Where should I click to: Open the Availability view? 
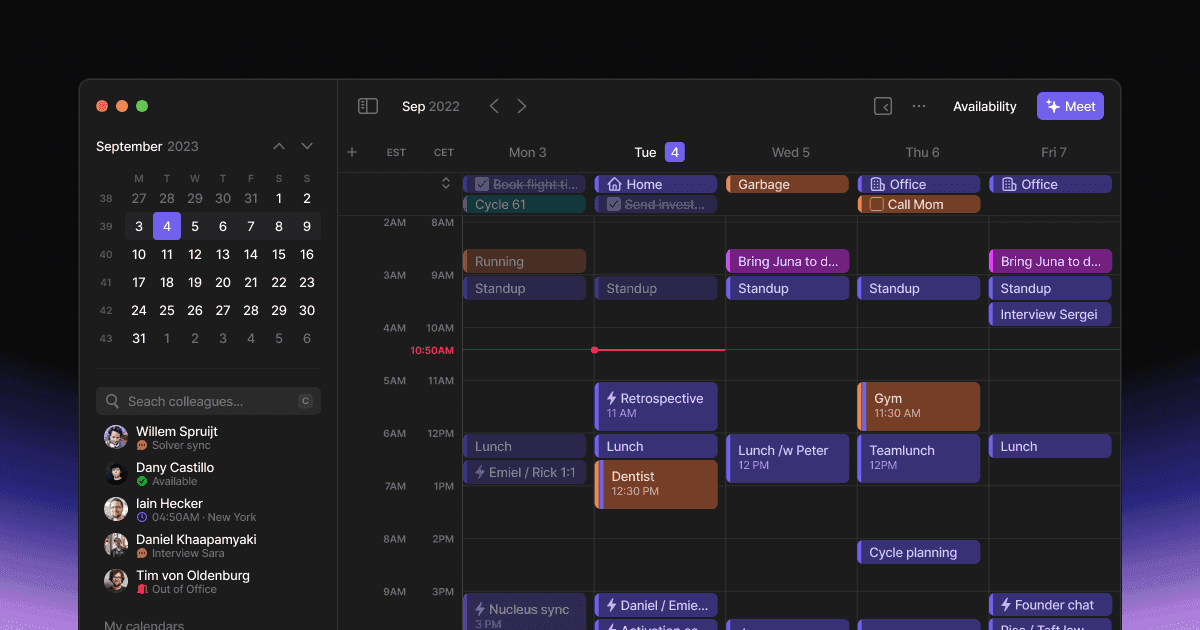point(984,106)
